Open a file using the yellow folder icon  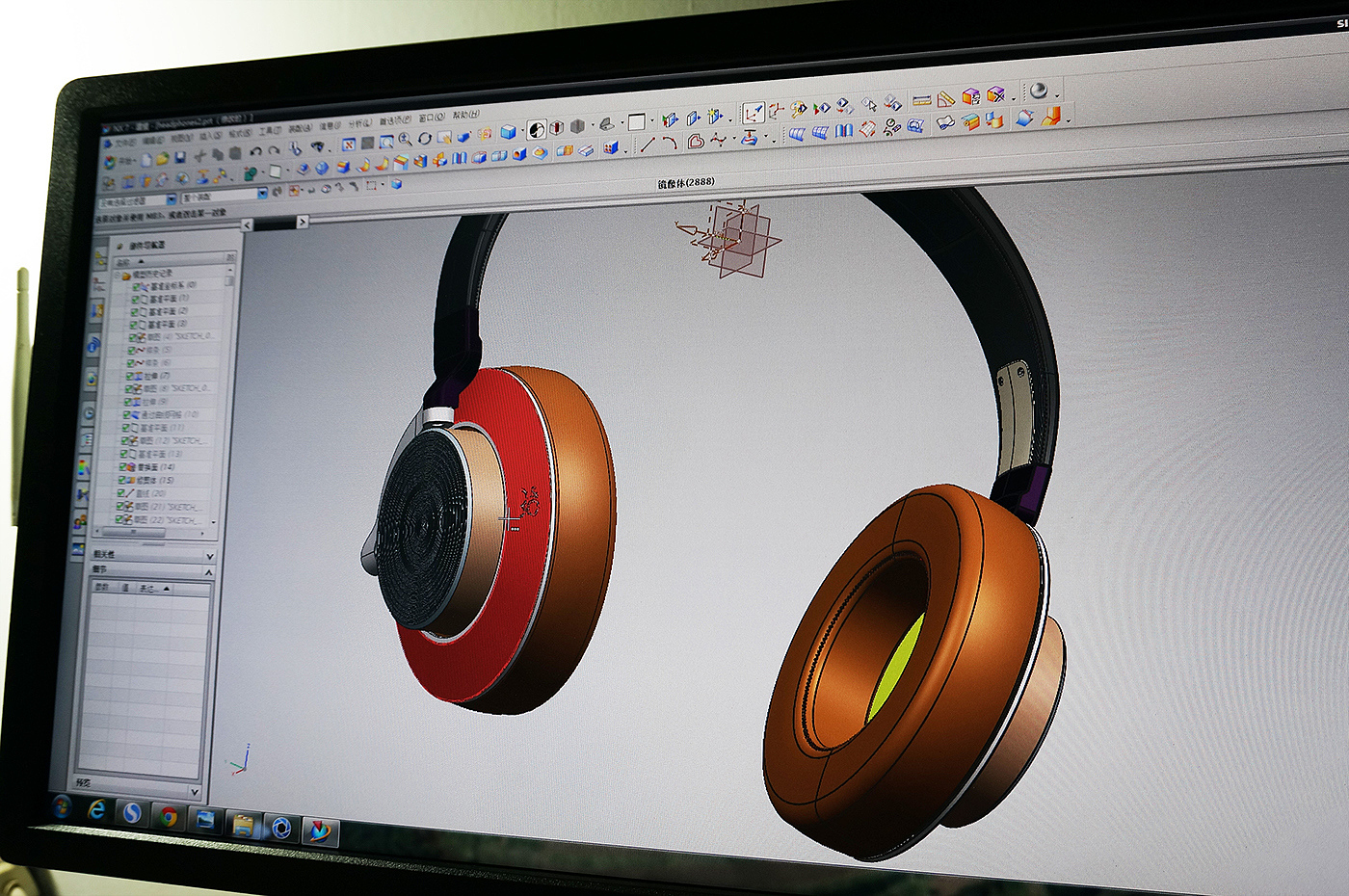pyautogui.click(x=164, y=157)
